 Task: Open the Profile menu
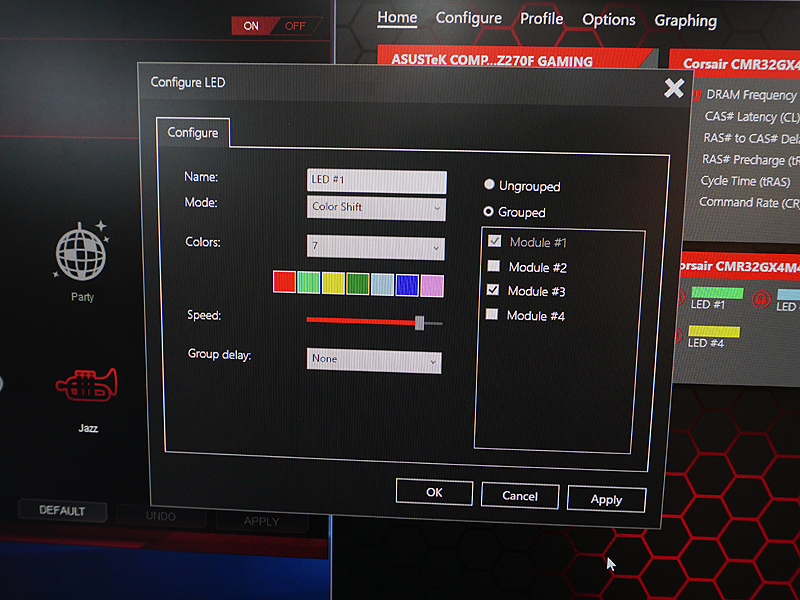click(x=541, y=19)
